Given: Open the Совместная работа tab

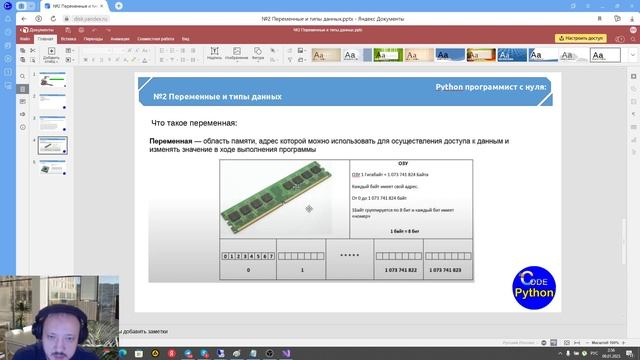Looking at the screenshot, I should tap(156, 39).
